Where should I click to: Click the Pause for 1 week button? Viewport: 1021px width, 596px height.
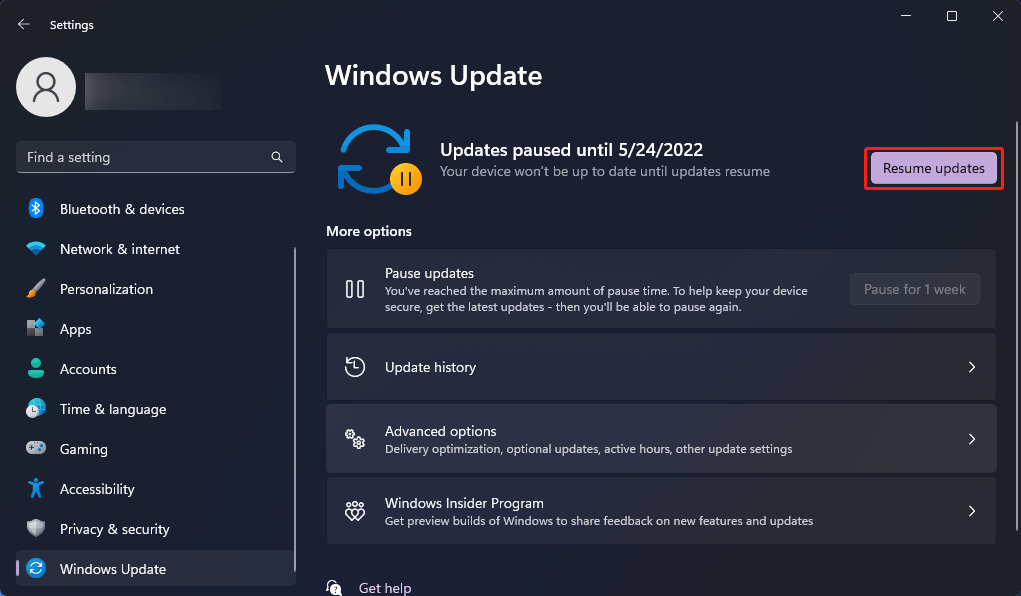pyautogui.click(x=914, y=289)
